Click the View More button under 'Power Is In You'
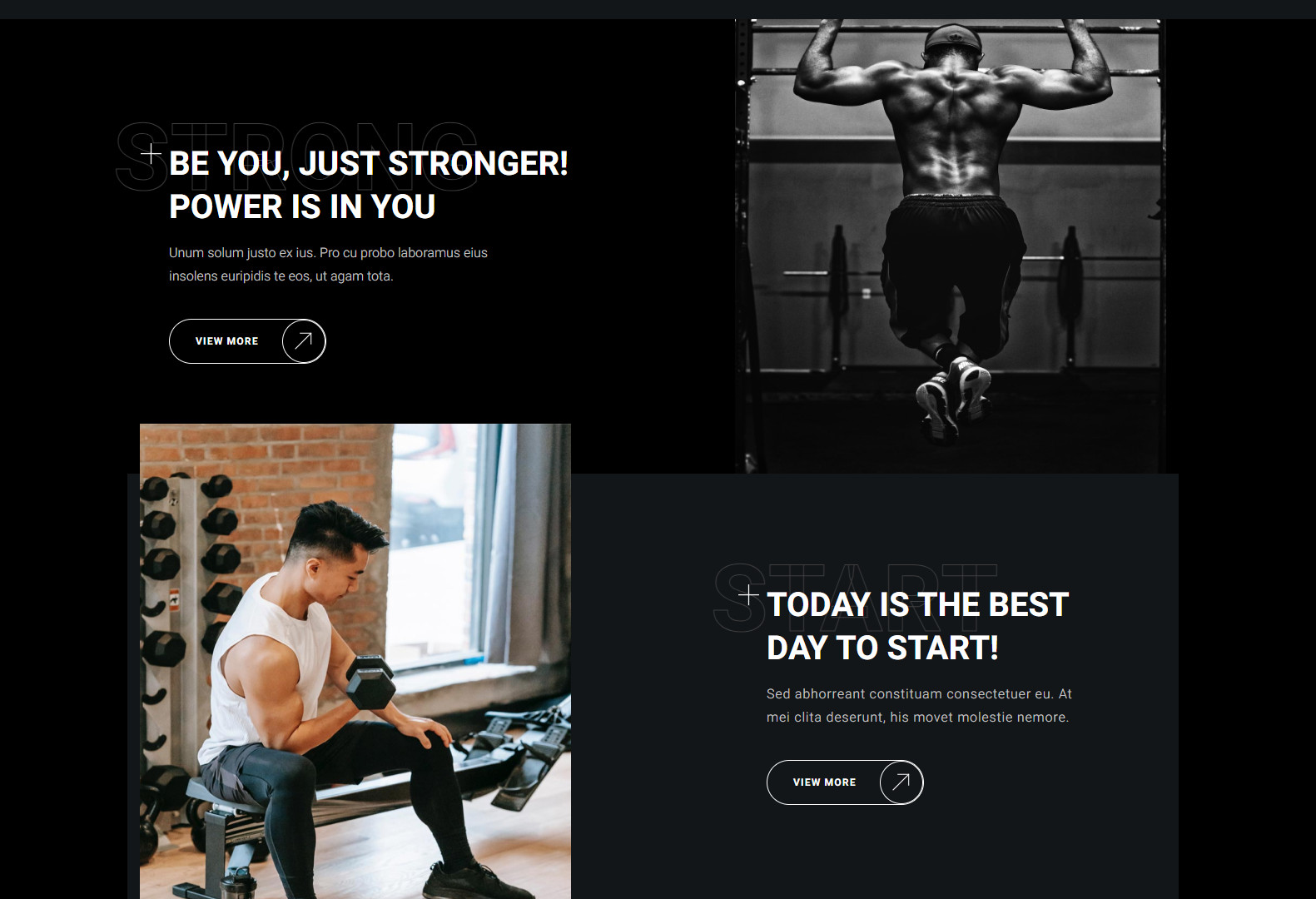 click(247, 341)
